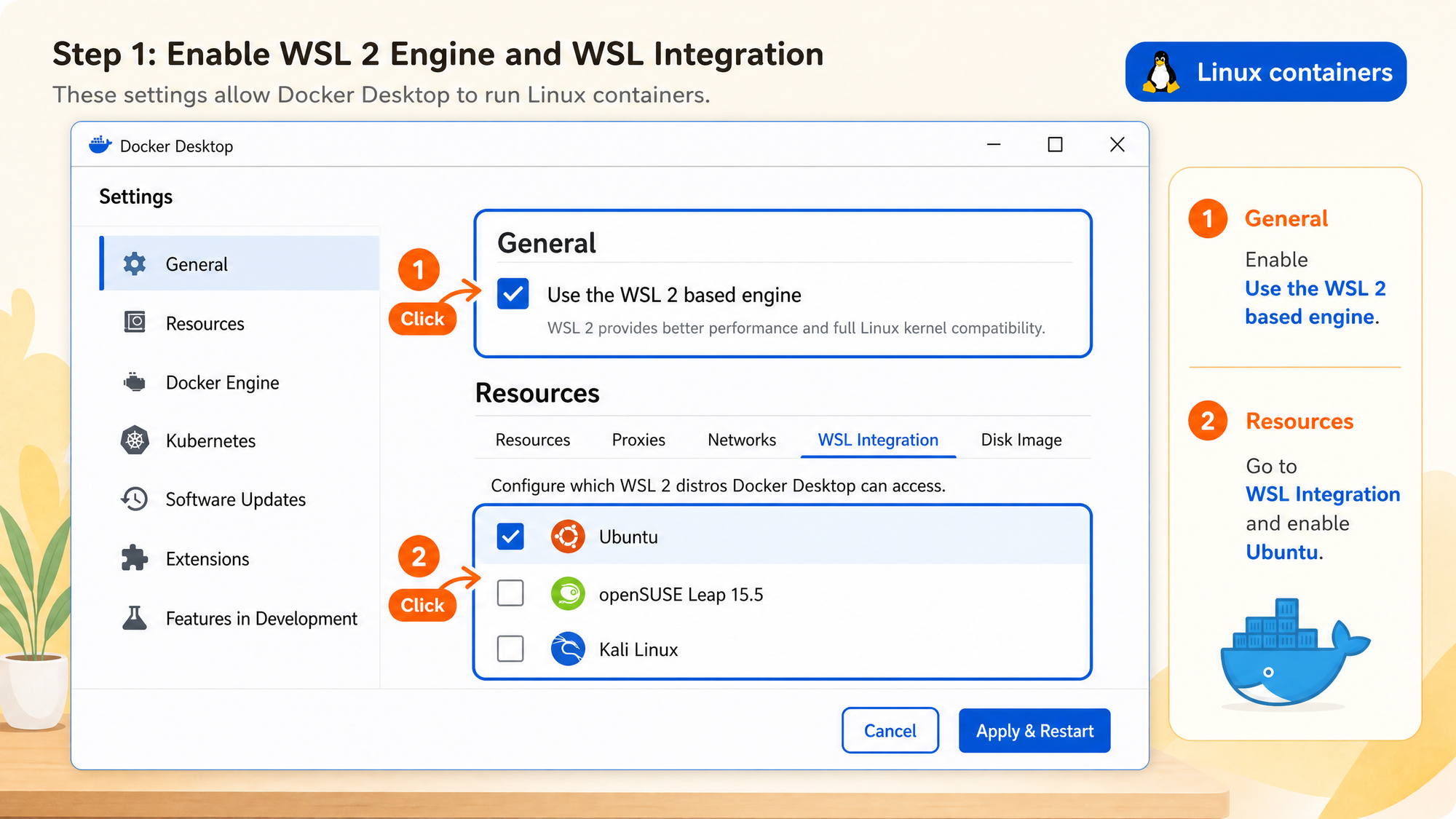Click the Kali Linux dragon logo
This screenshot has width=1456, height=819.
568,649
